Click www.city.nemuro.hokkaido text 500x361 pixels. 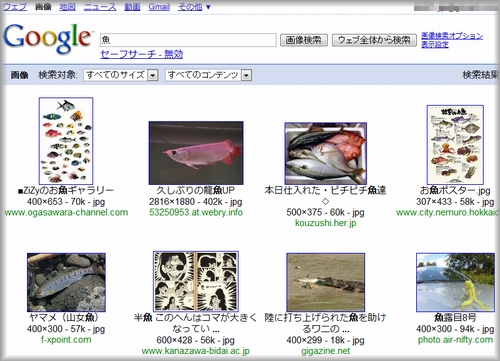[x=447, y=212]
